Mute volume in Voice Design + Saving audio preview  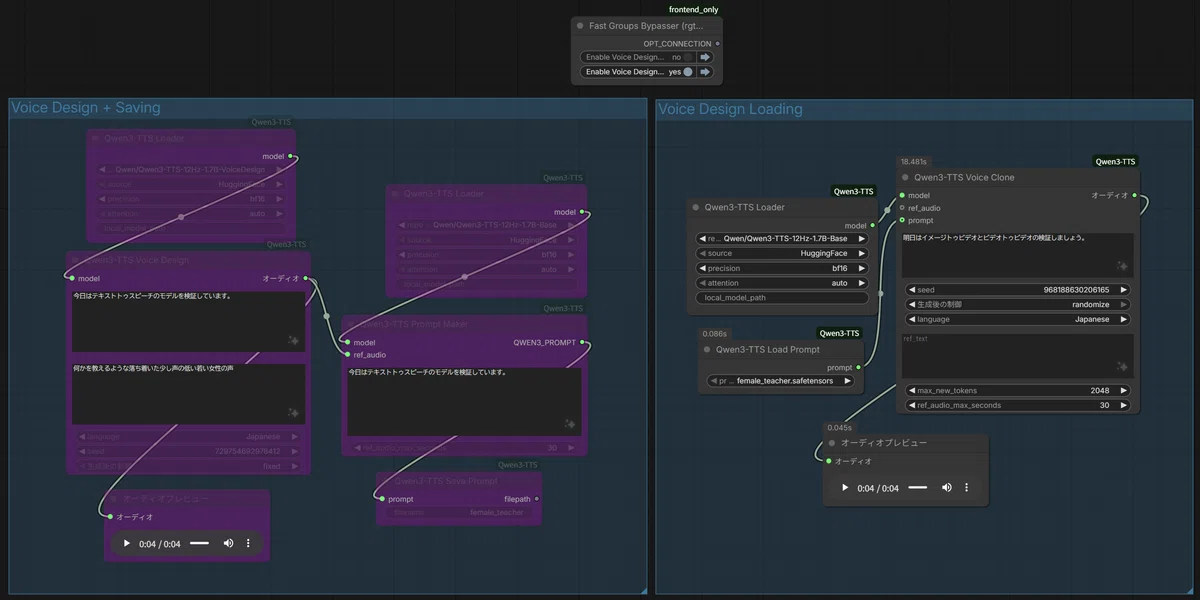228,543
